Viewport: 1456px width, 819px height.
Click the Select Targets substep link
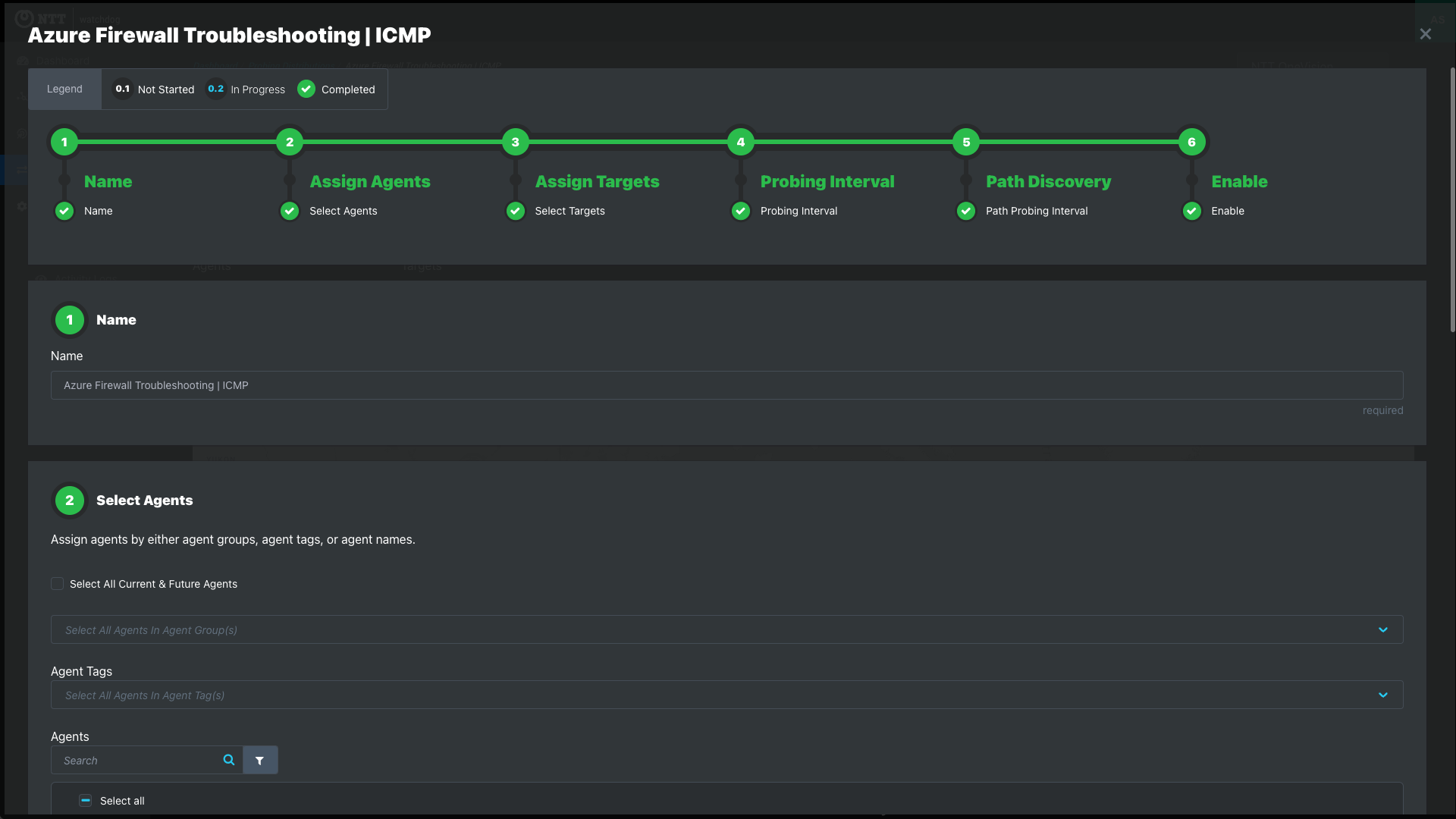click(x=570, y=211)
